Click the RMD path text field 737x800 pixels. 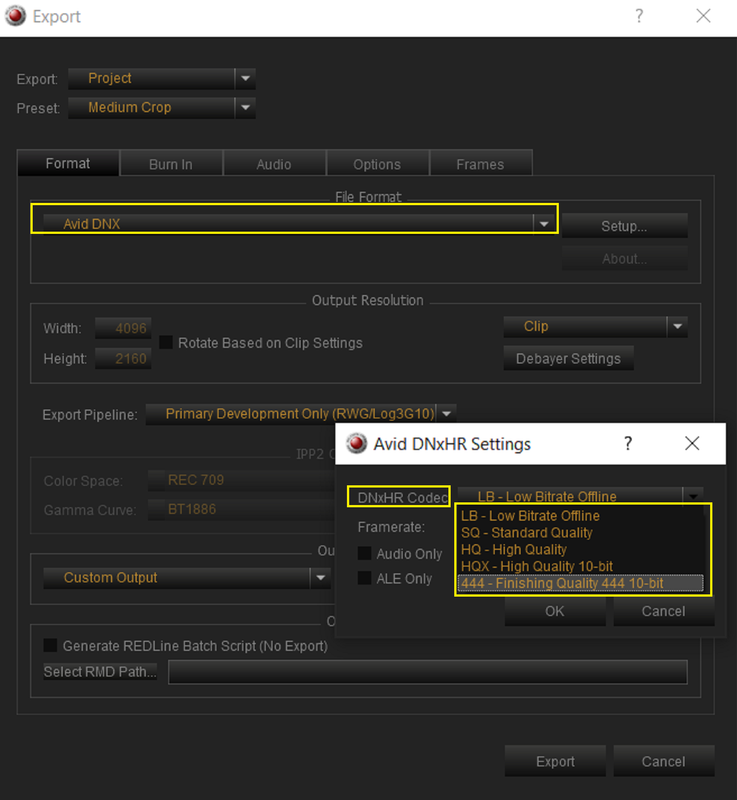pos(428,672)
